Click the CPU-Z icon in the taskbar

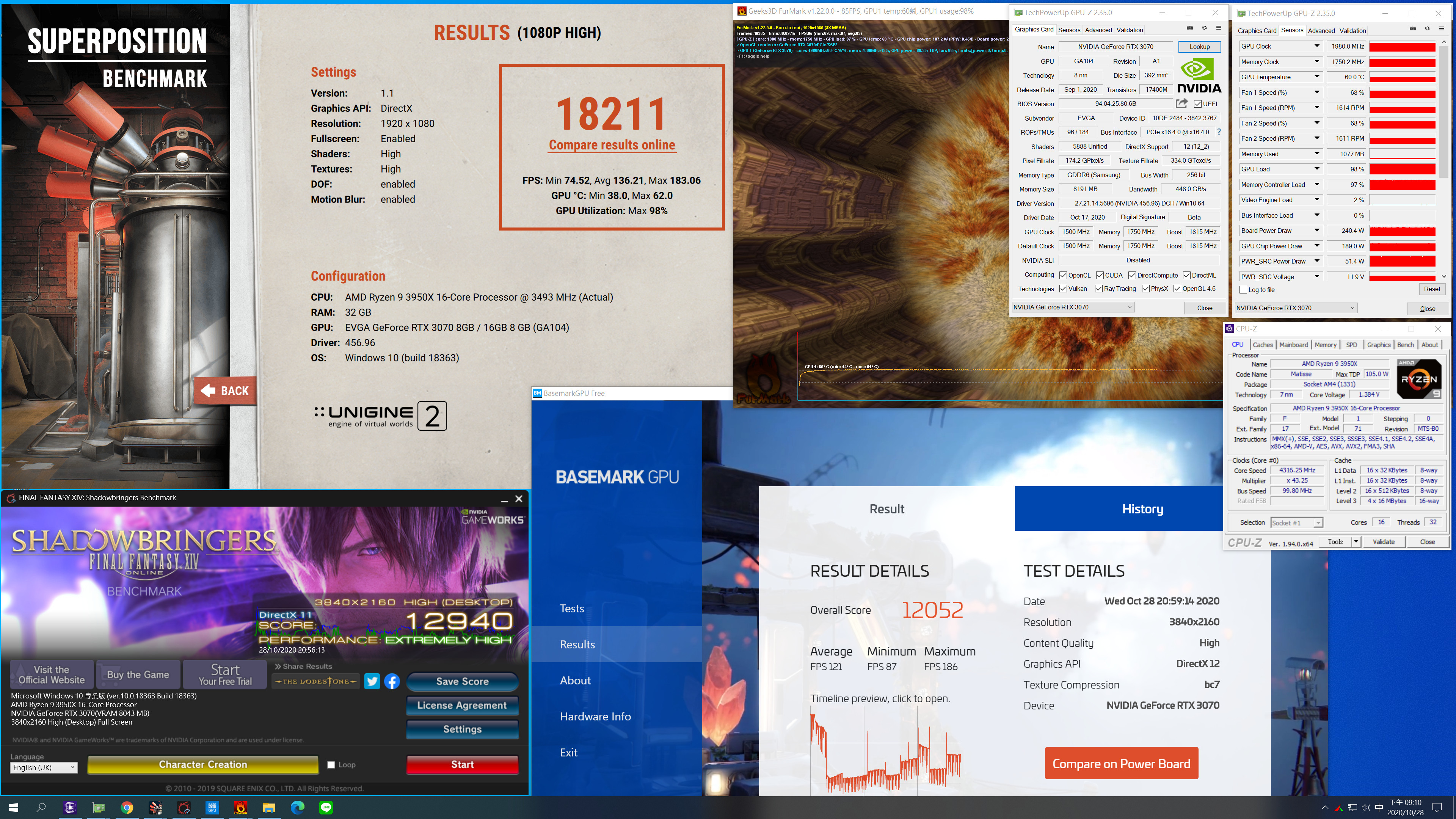click(70, 808)
